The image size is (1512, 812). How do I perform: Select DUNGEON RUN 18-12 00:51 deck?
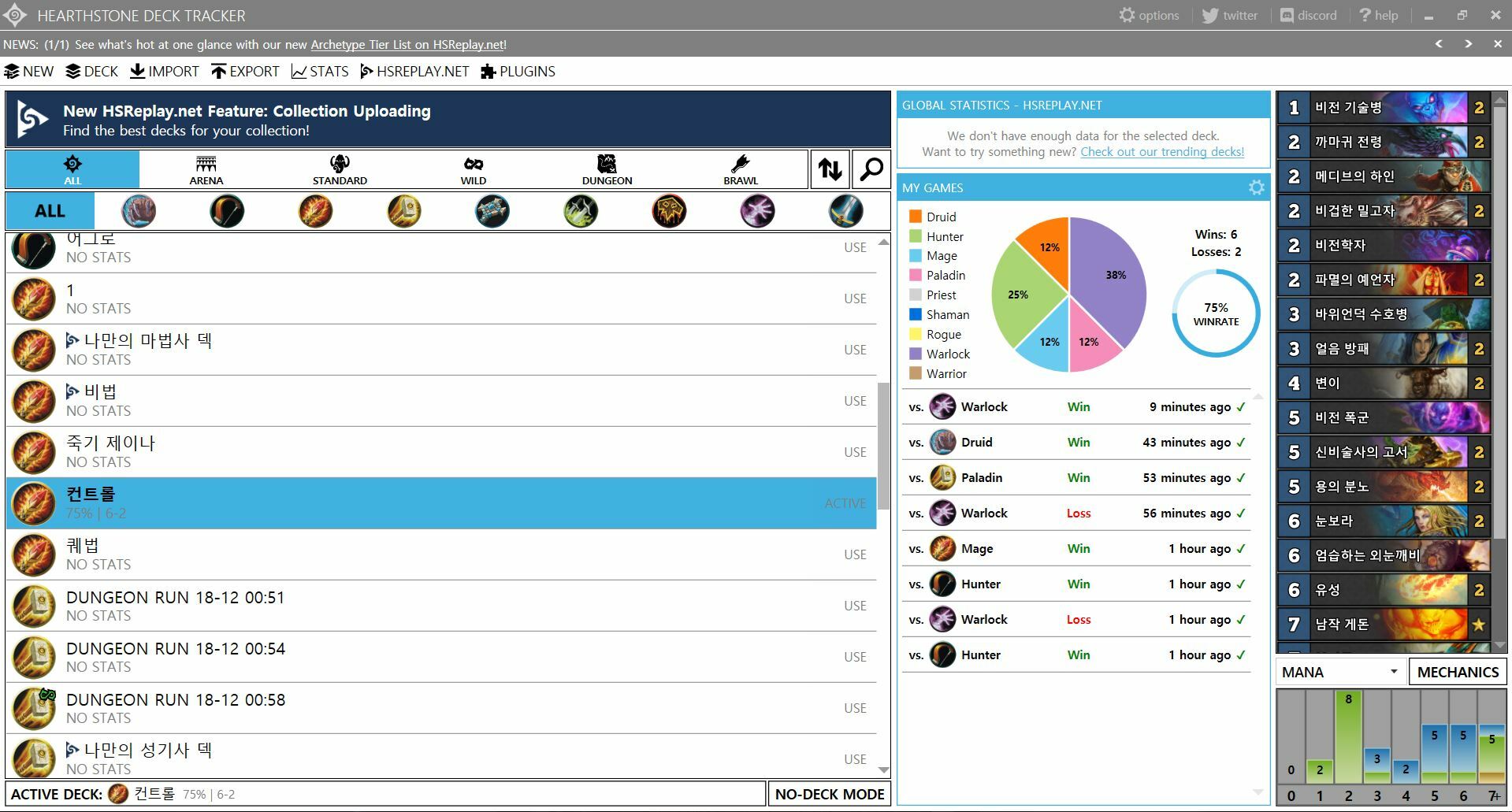441,606
